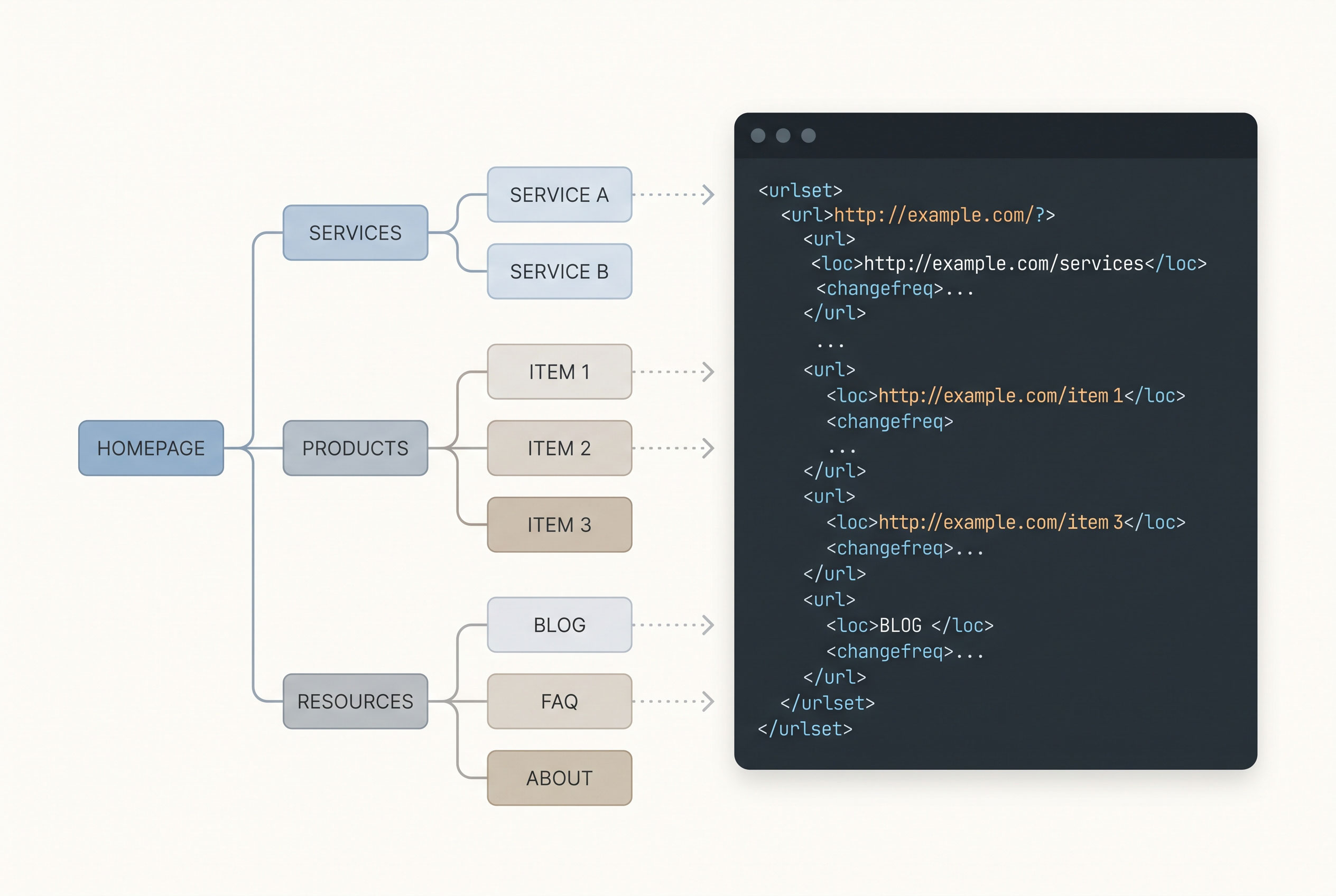Image resolution: width=1336 pixels, height=896 pixels.
Task: Click the http://example.com/item 1 loc line
Action: 1006,395
